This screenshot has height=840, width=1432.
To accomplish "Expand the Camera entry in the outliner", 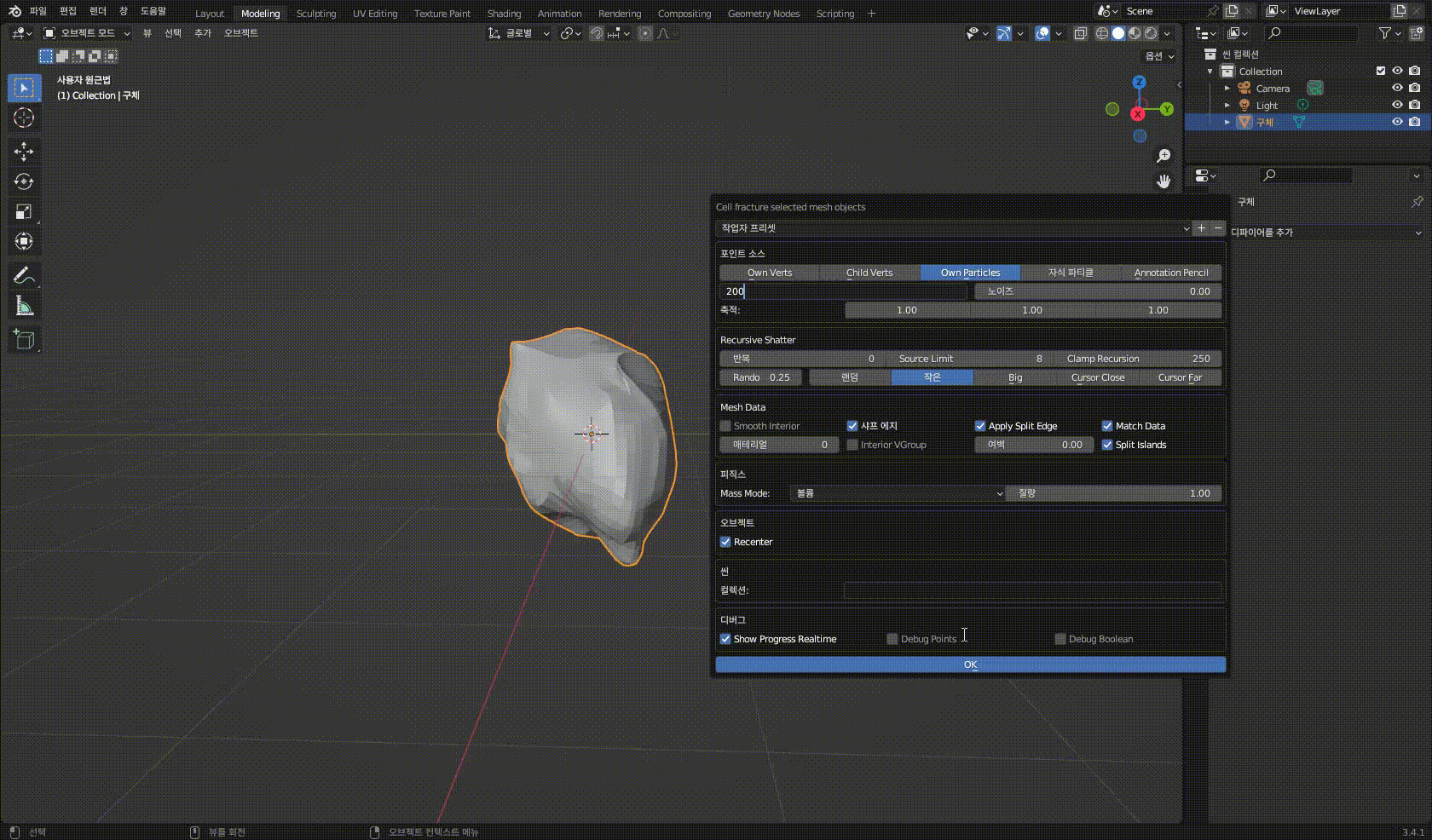I will 1227,88.
